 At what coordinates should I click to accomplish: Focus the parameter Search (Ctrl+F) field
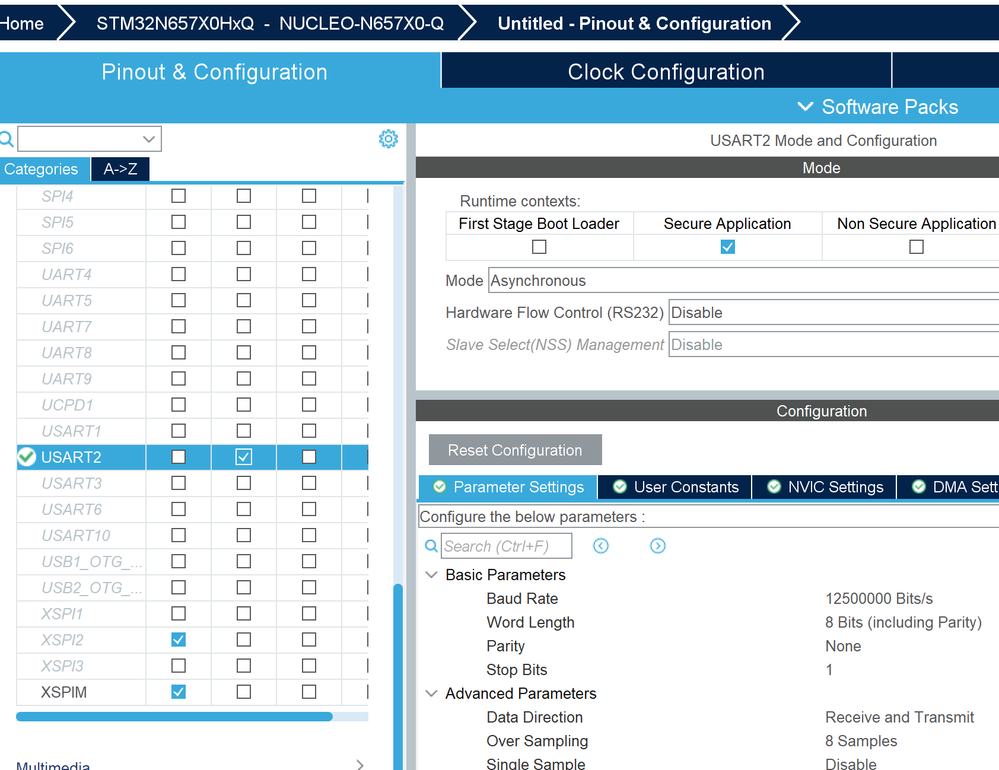coord(507,546)
